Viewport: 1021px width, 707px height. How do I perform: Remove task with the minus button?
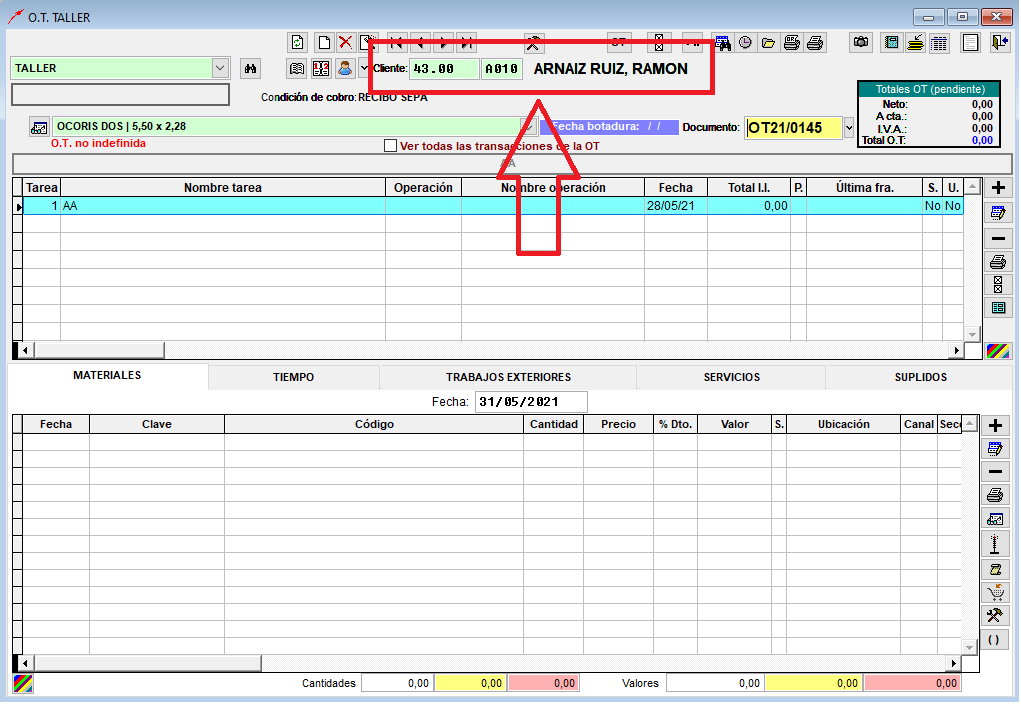(998, 238)
